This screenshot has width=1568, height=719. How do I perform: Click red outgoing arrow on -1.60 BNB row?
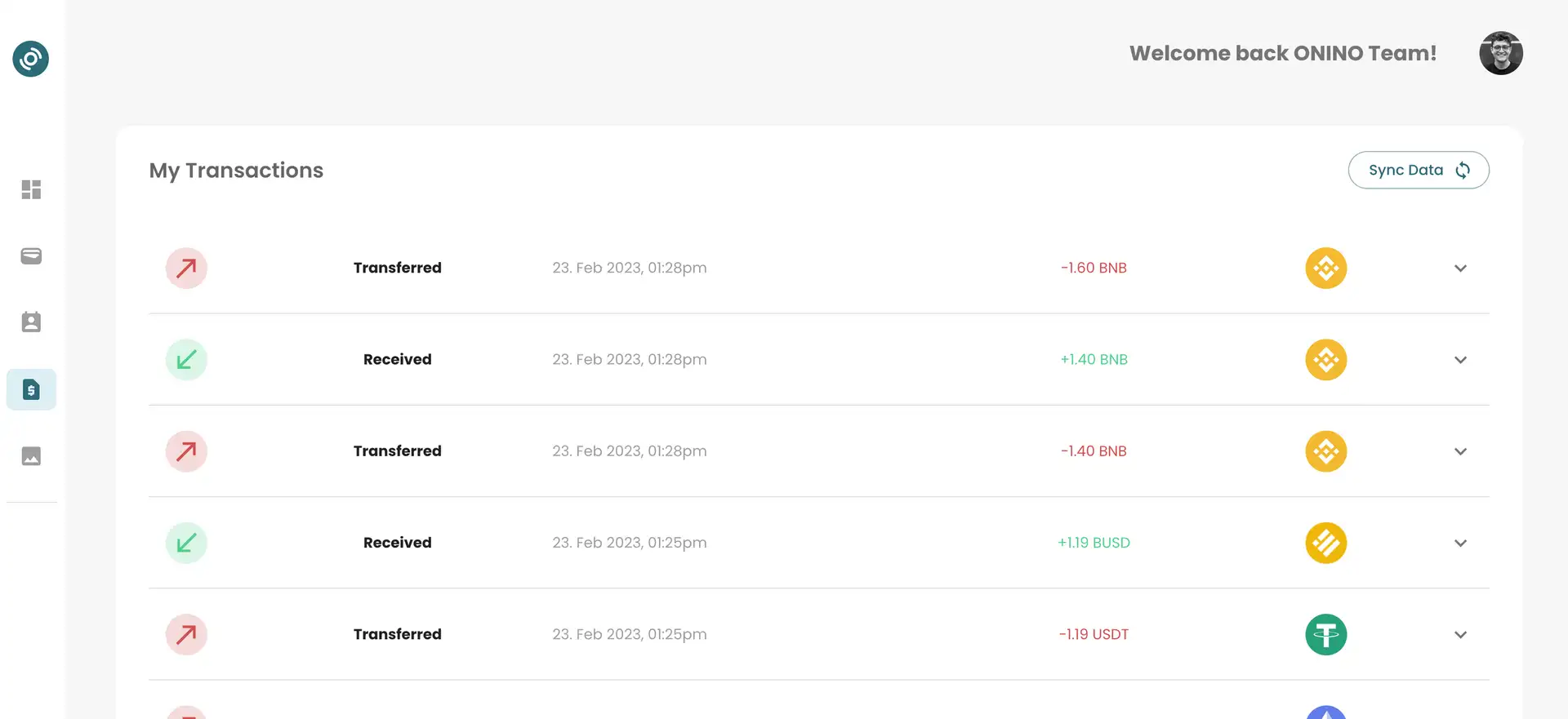pos(186,268)
